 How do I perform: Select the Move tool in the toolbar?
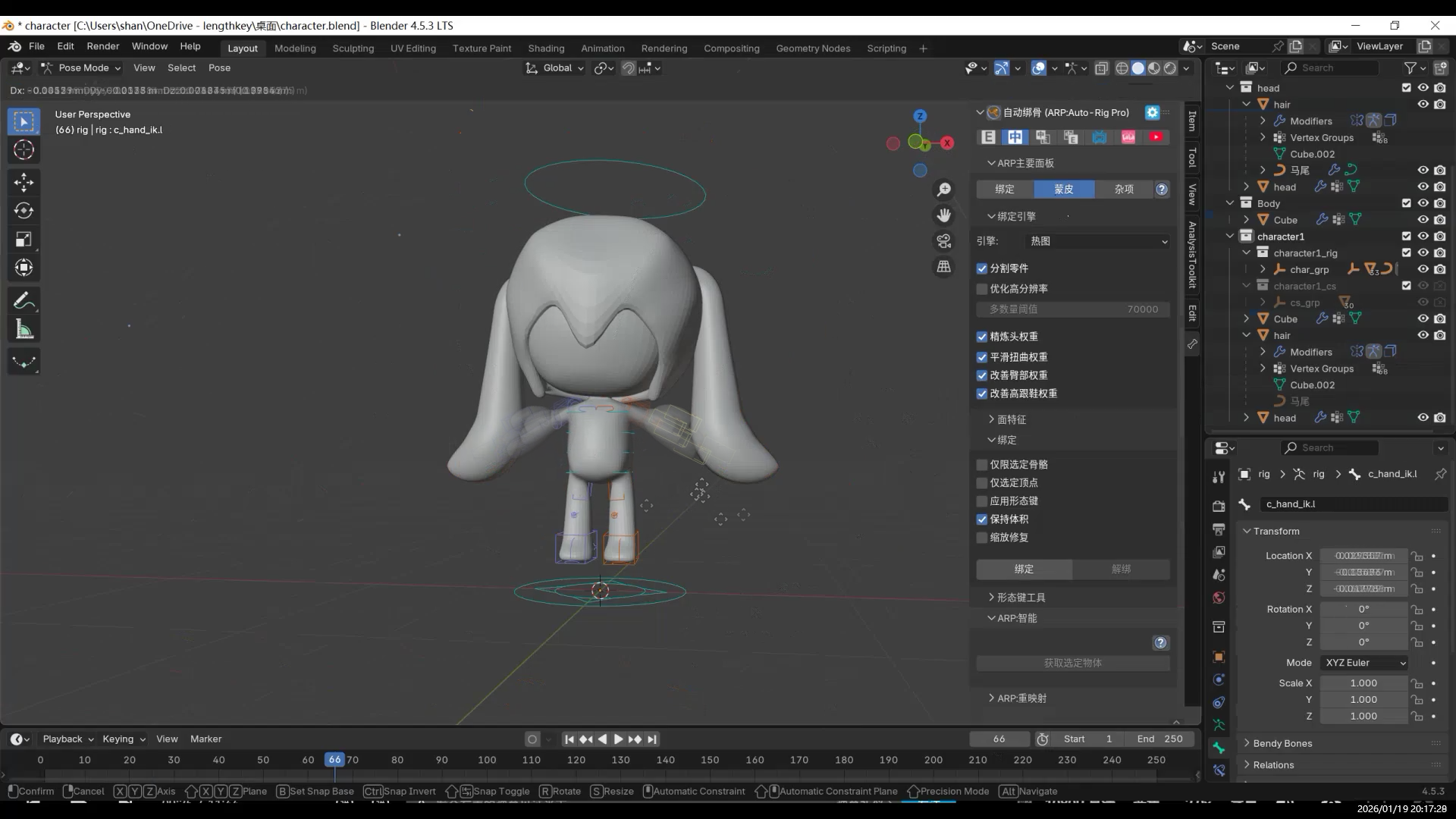[24, 182]
